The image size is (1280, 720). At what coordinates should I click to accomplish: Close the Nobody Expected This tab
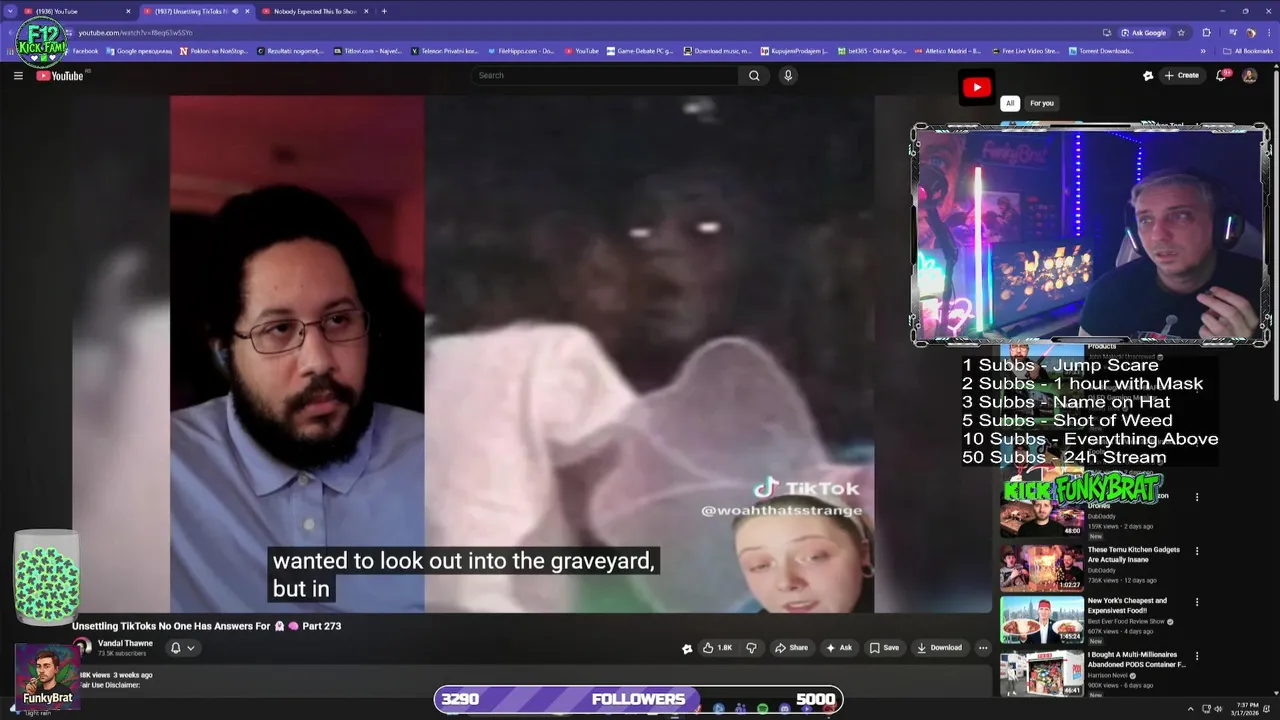point(366,11)
